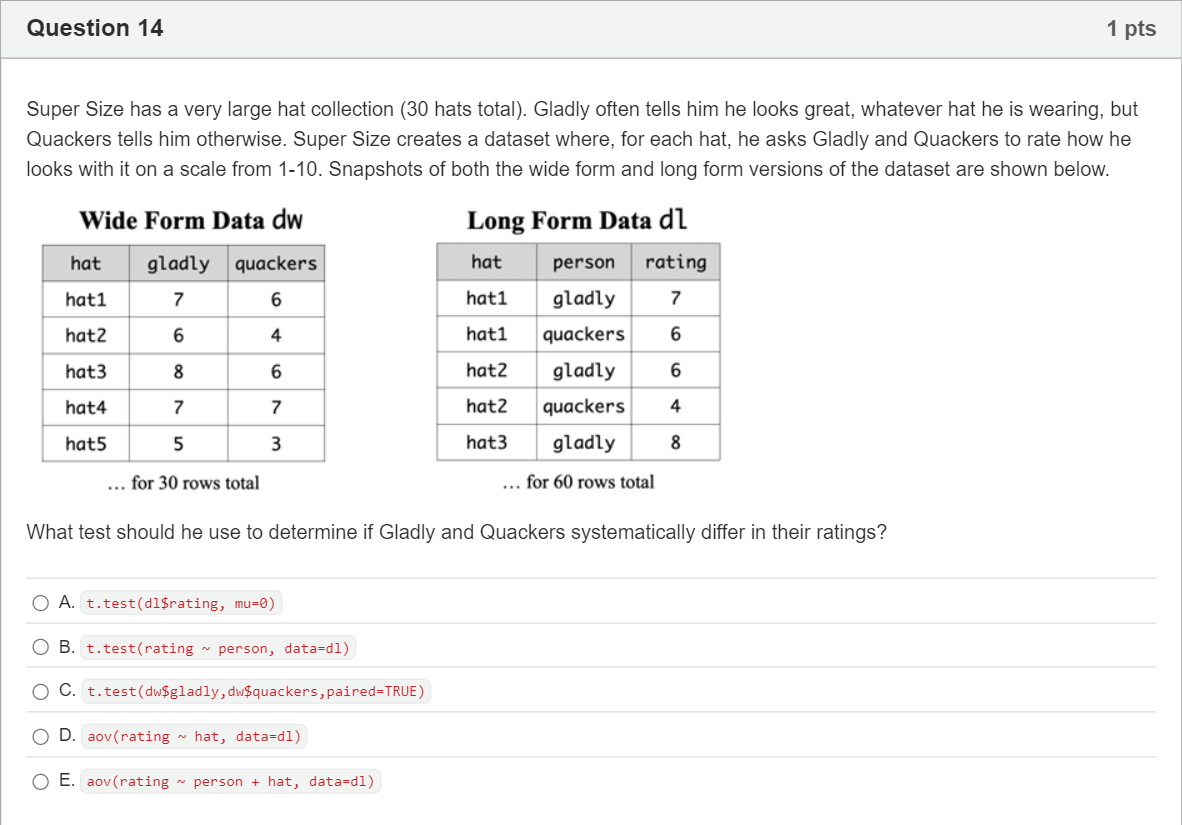Click the t.test(rating ~ person, data=dl) code
The width and height of the screenshot is (1182, 825).
pyautogui.click(x=218, y=648)
